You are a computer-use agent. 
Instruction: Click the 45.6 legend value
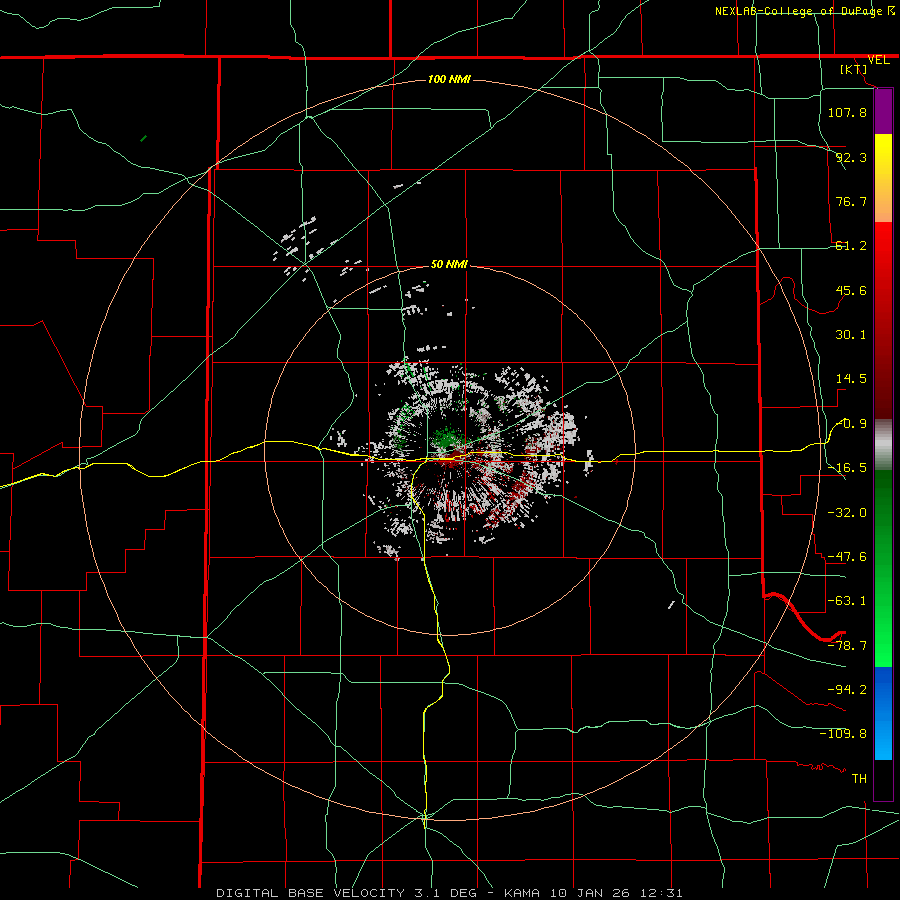pyautogui.click(x=851, y=290)
